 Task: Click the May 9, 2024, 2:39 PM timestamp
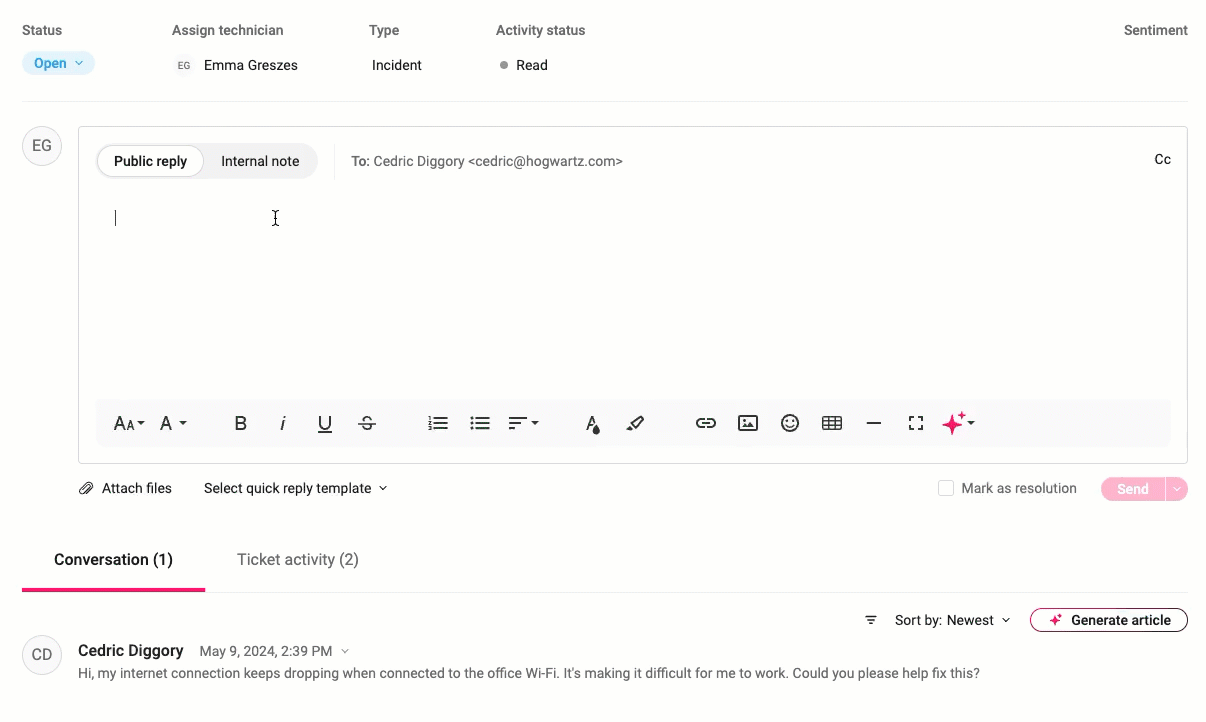pyautogui.click(x=266, y=652)
